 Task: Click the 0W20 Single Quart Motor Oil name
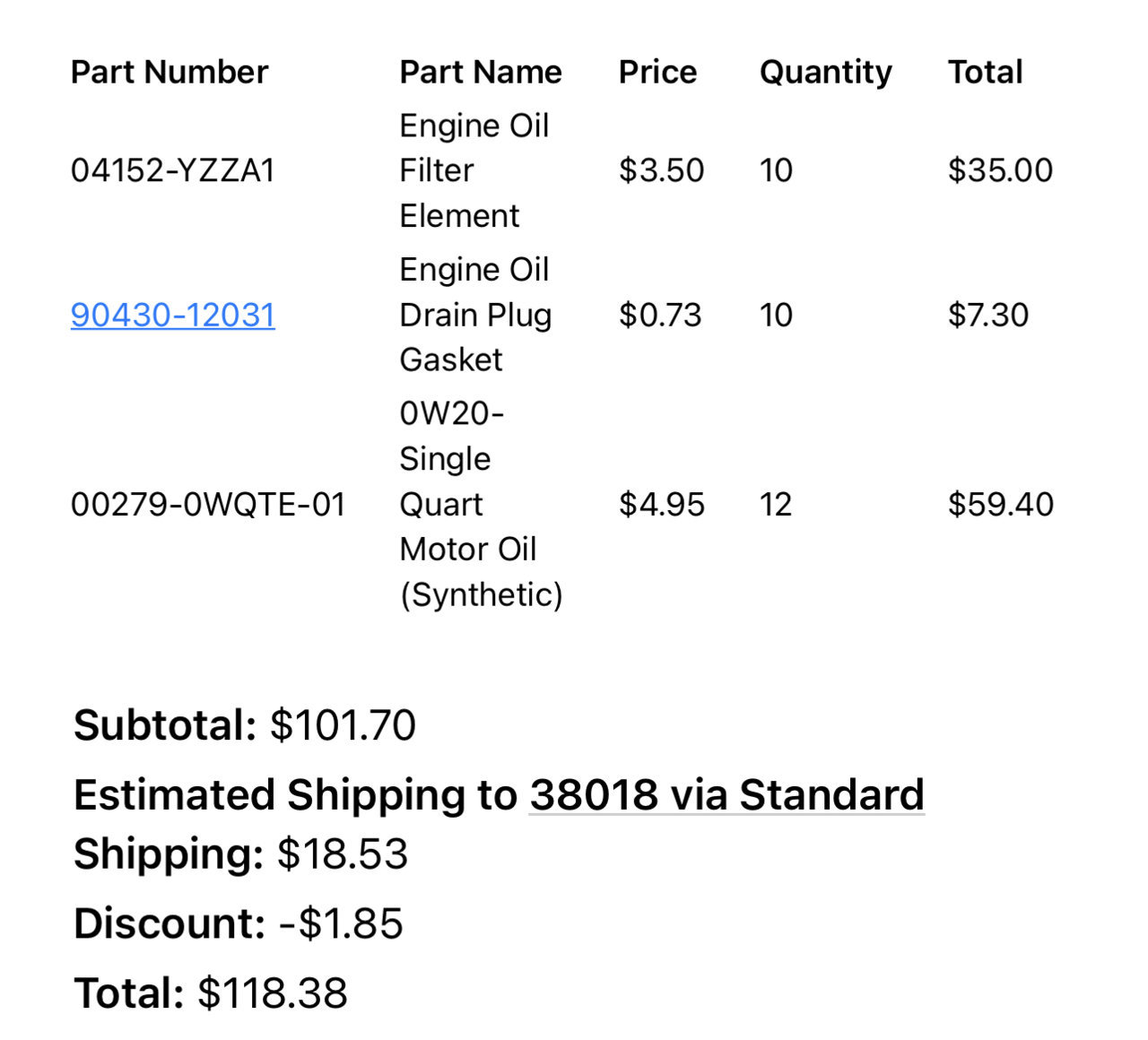tap(481, 505)
